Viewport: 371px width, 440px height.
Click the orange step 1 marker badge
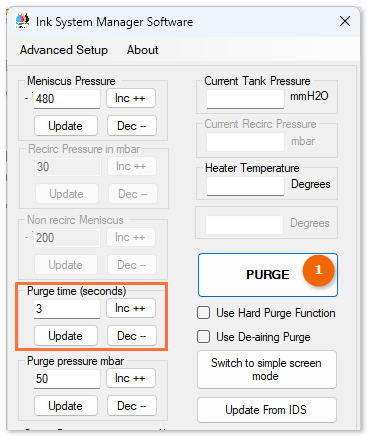pos(318,271)
